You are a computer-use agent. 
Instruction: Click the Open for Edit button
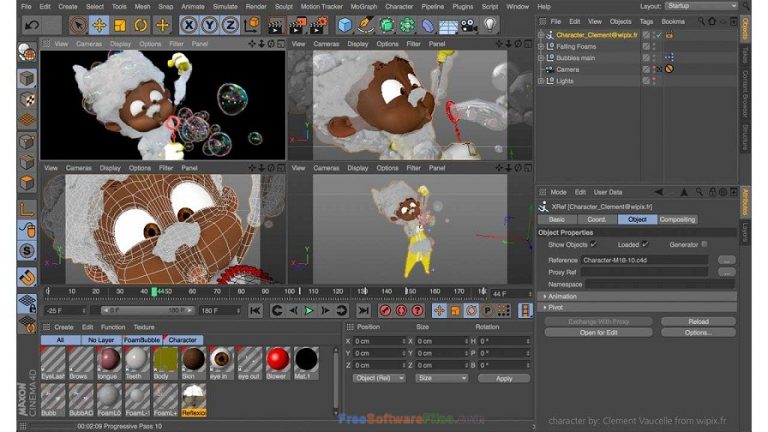point(598,333)
